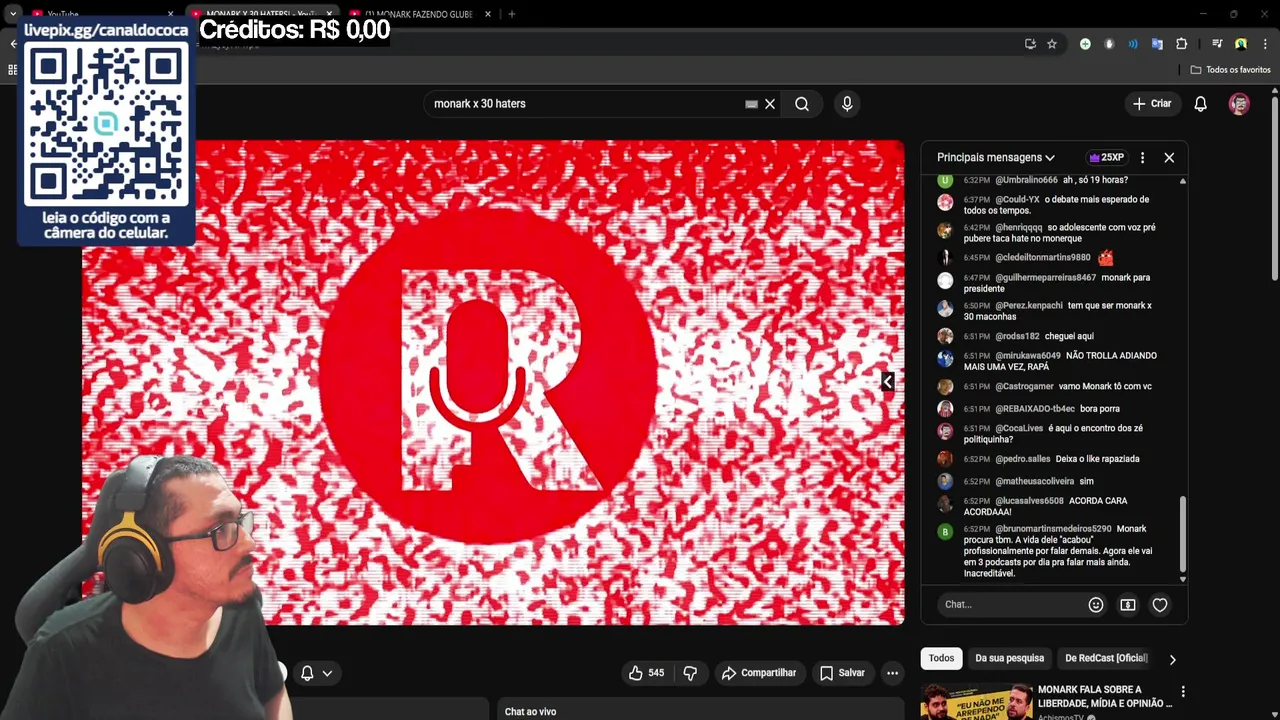The height and width of the screenshot is (720, 1280).
Task: Click the YouTube search magnifier button
Action: 802,104
